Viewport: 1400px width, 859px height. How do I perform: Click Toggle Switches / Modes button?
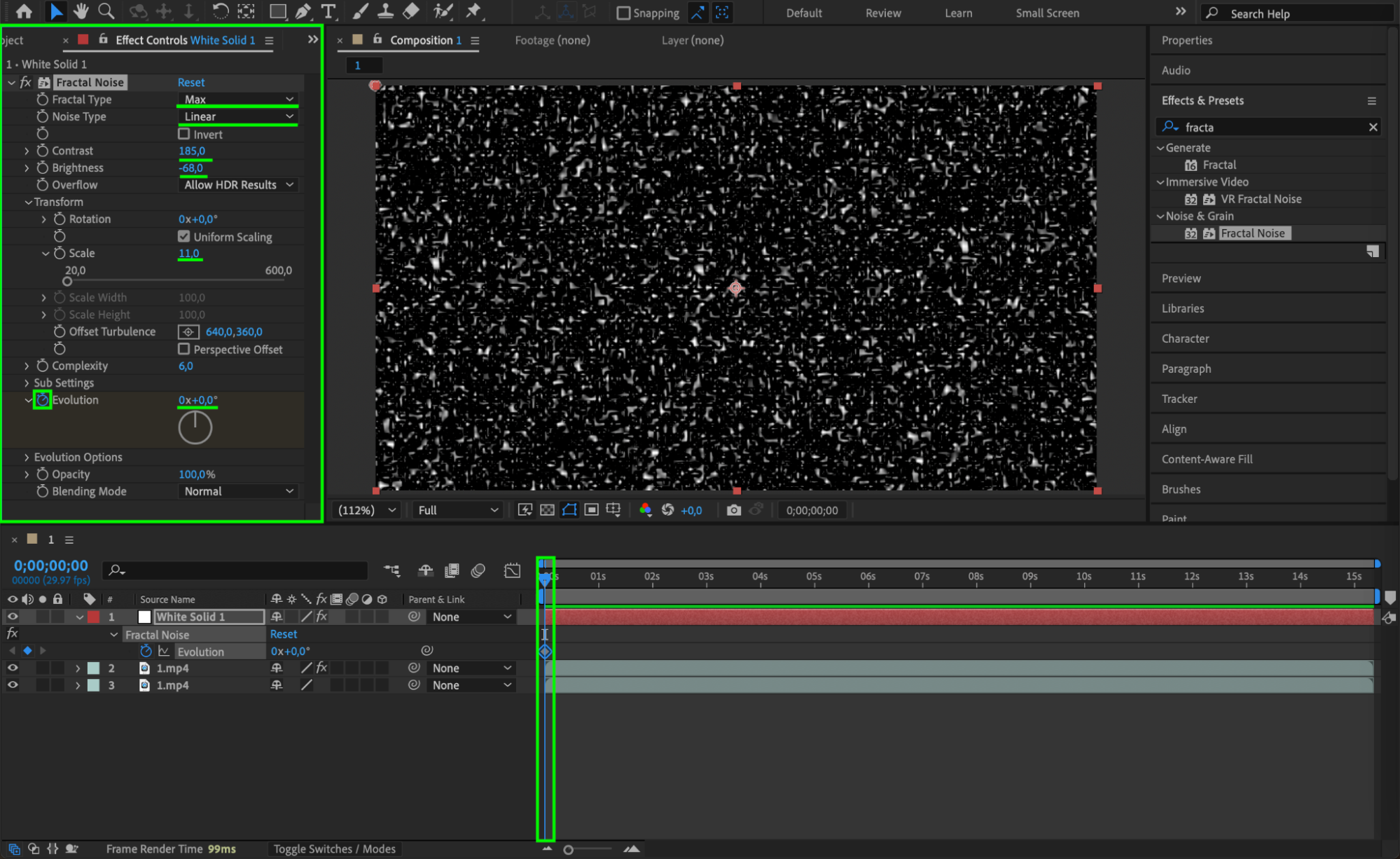coord(334,849)
